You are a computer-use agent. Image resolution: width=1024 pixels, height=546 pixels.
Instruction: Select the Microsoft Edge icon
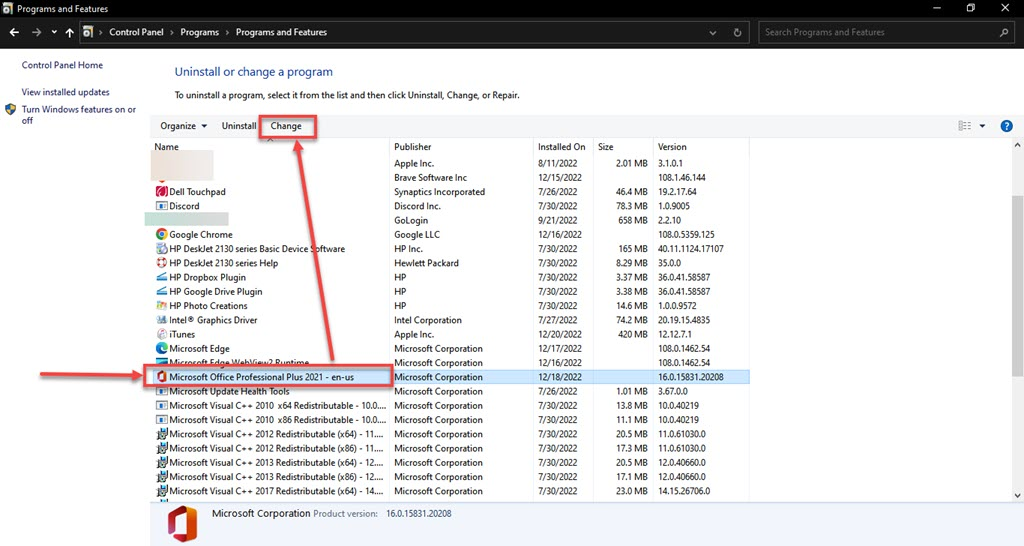coord(161,349)
